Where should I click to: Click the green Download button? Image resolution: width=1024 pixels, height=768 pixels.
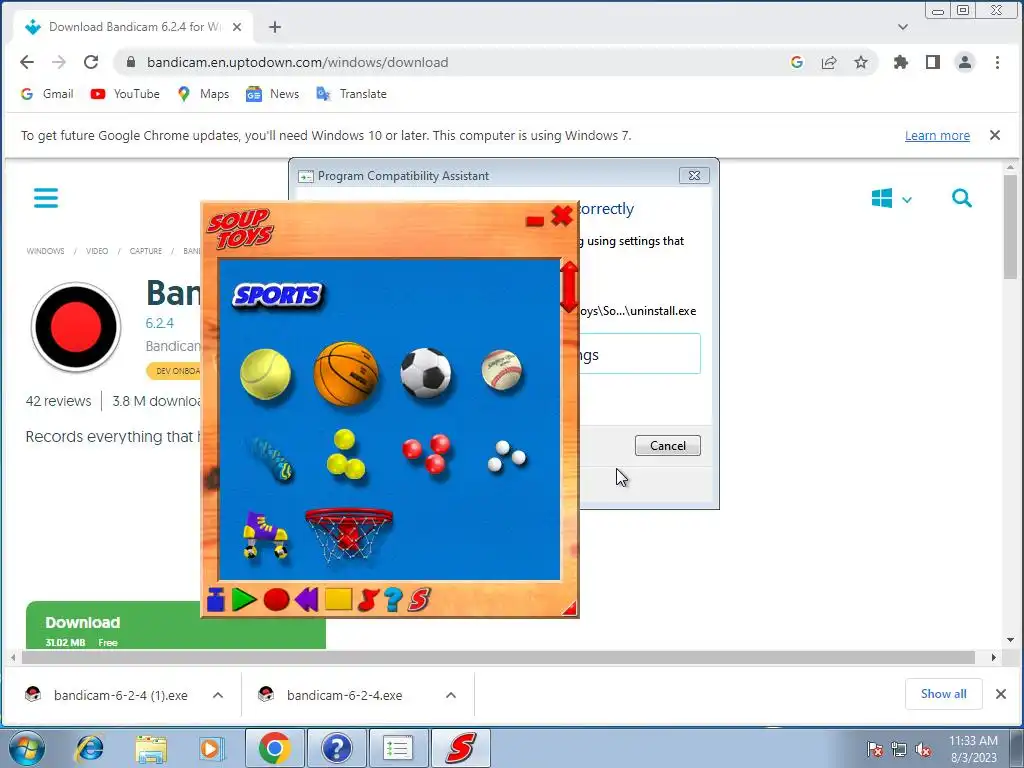176,625
